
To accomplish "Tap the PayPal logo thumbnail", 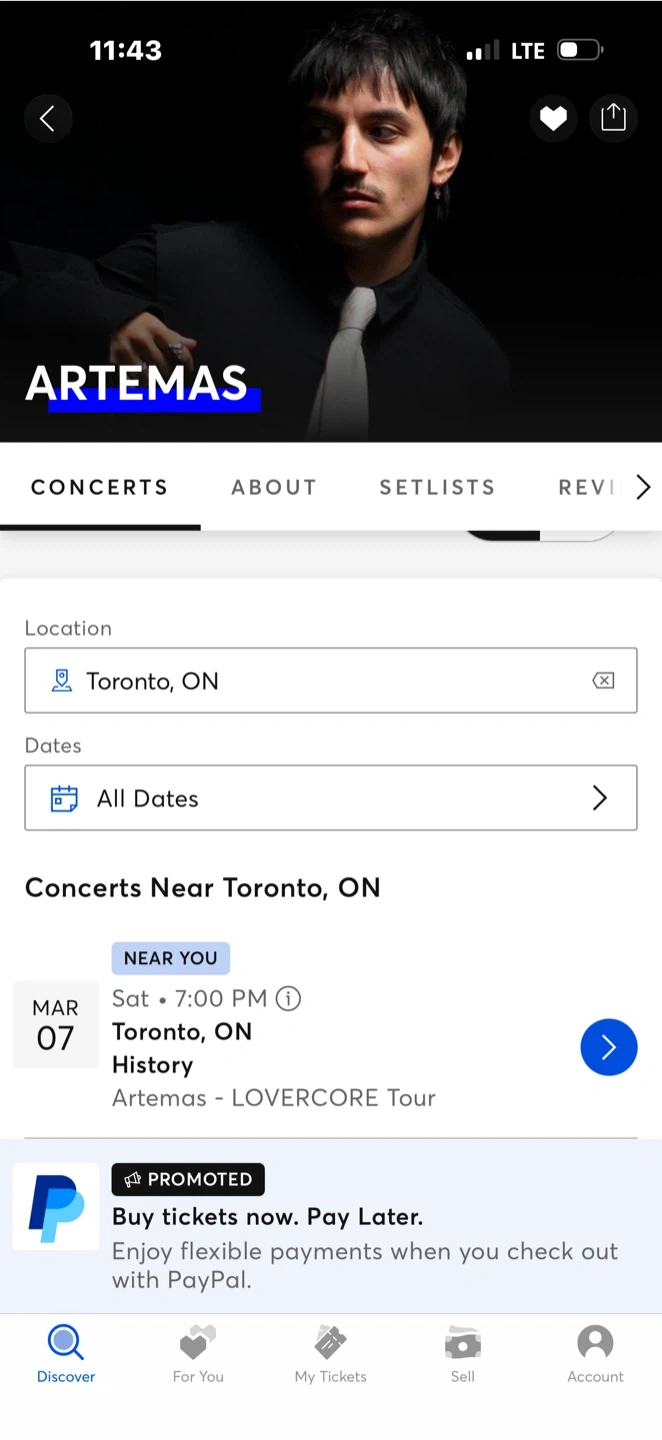I will (56, 1207).
